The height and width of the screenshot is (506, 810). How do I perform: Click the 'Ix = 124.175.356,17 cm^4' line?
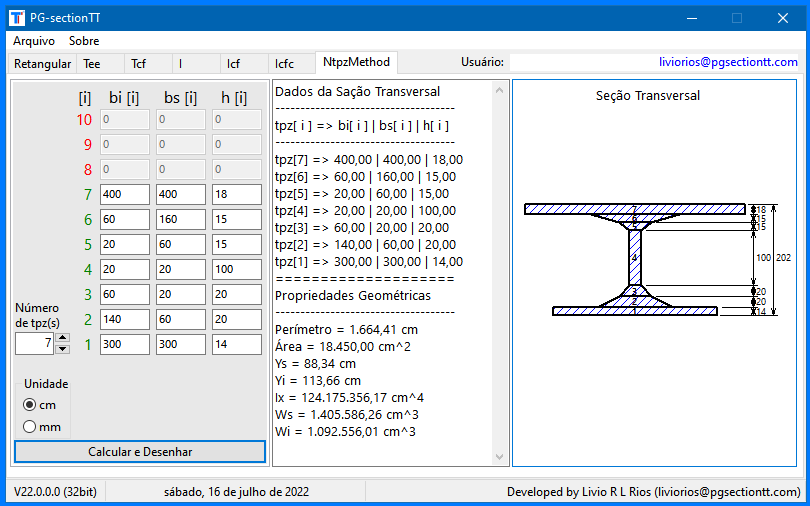coord(350,398)
